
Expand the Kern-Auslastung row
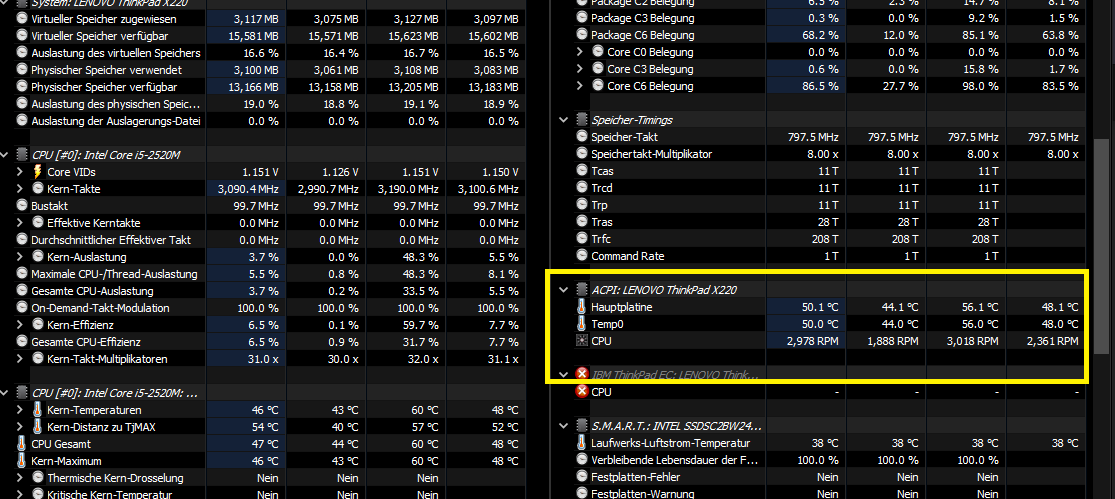pyautogui.click(x=20, y=257)
